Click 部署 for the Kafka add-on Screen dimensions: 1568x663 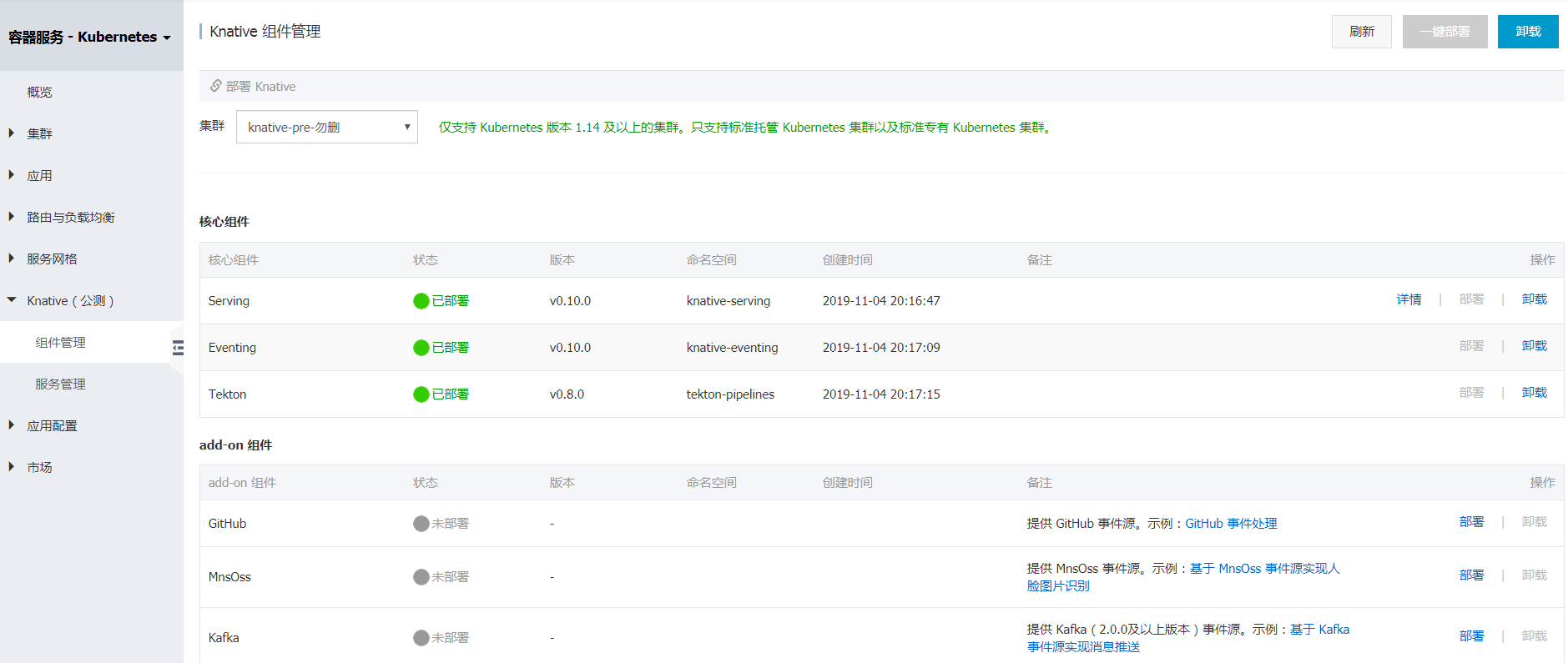1472,636
